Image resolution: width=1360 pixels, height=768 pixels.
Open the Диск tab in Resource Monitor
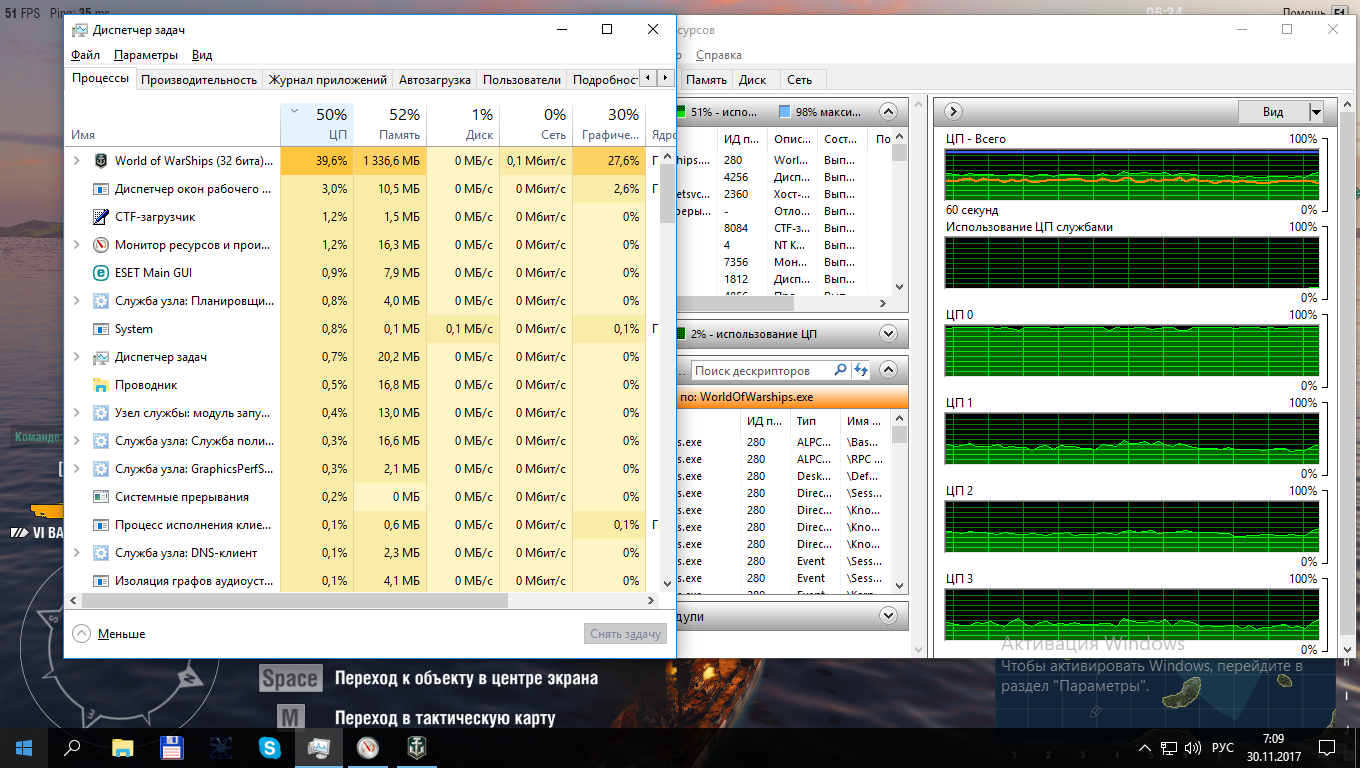coord(753,80)
